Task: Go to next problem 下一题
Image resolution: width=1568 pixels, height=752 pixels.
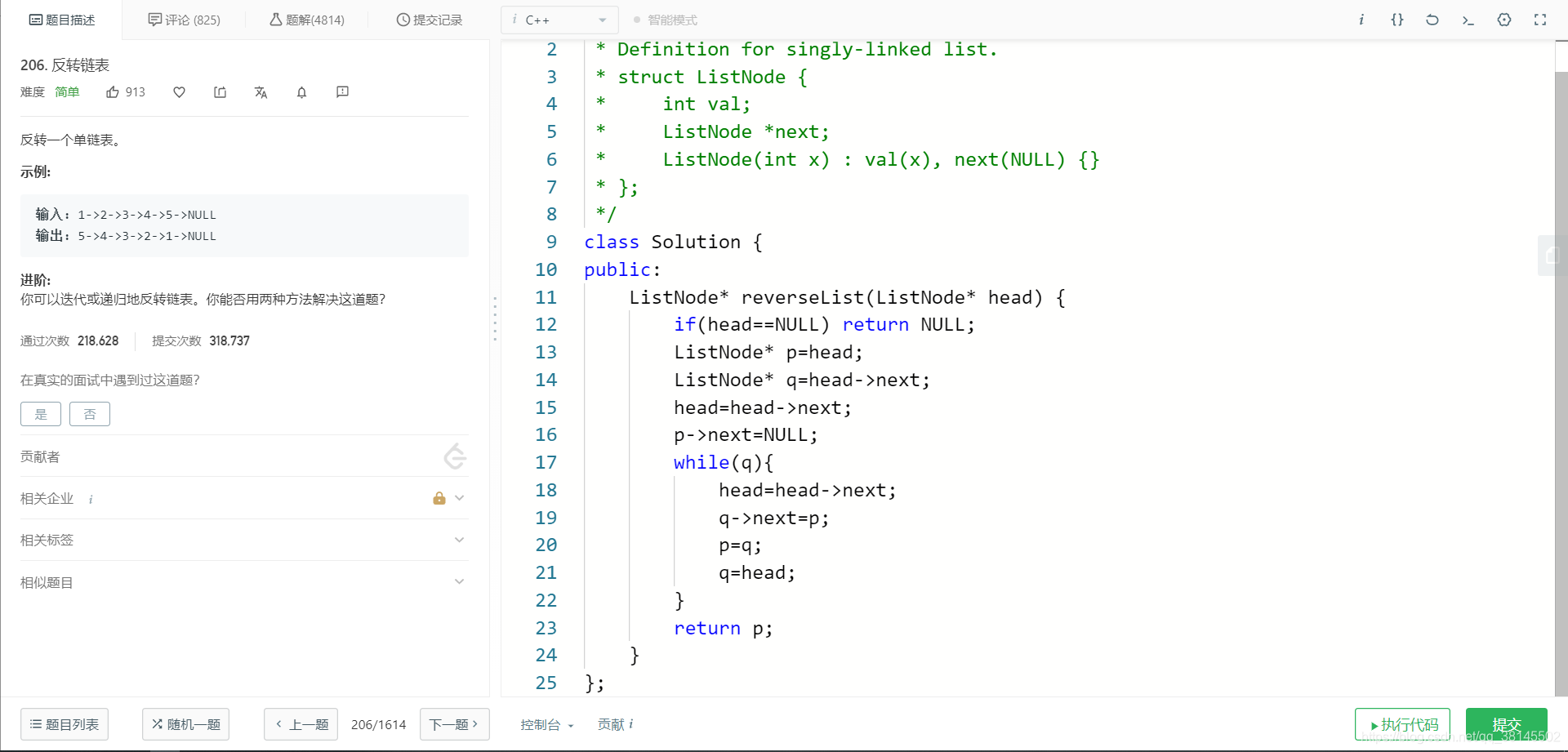Action: pyautogui.click(x=455, y=724)
